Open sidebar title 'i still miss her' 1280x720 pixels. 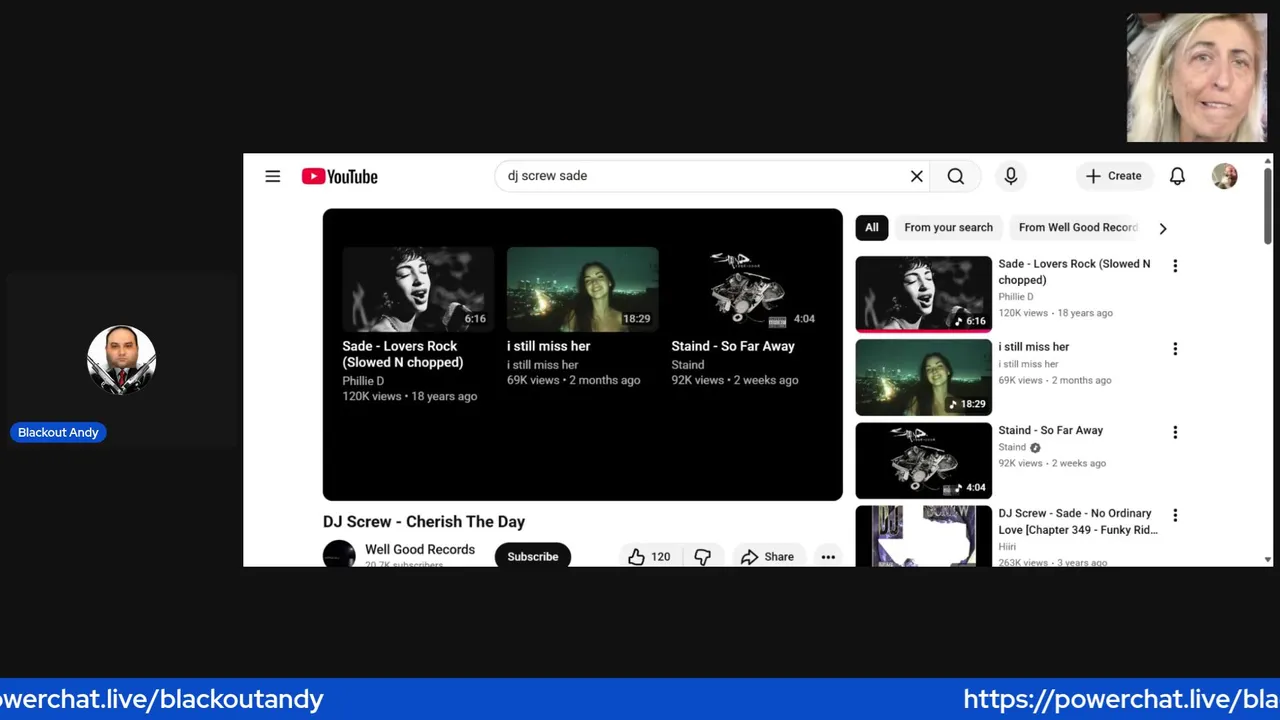click(1034, 347)
